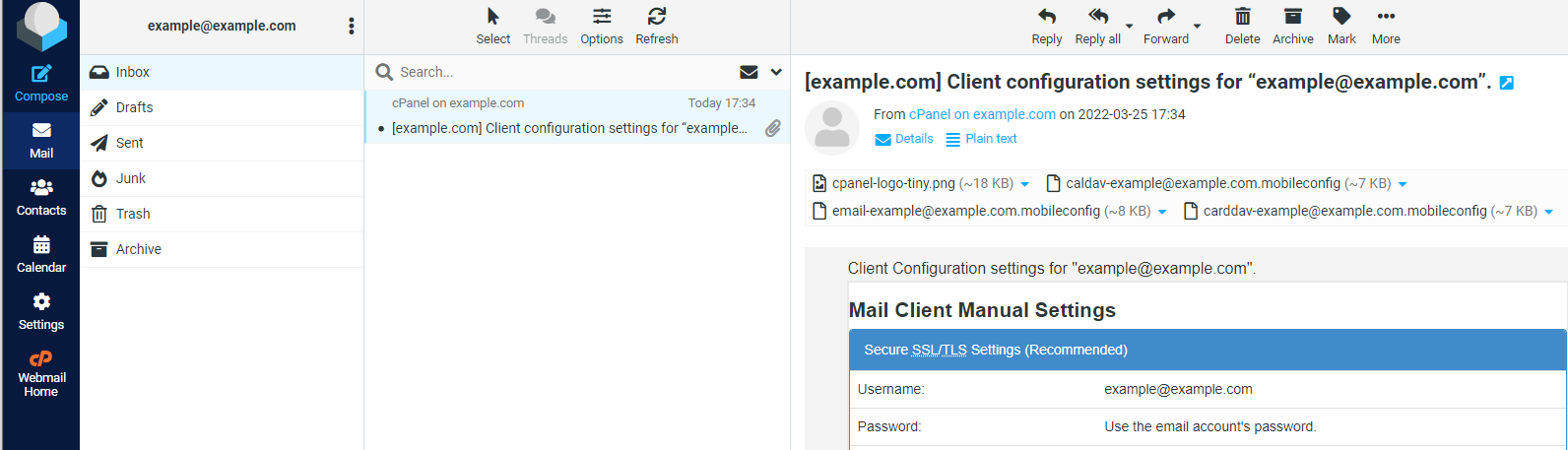Switch message view to Plain text
This screenshot has height=450, width=1568.
(982, 139)
